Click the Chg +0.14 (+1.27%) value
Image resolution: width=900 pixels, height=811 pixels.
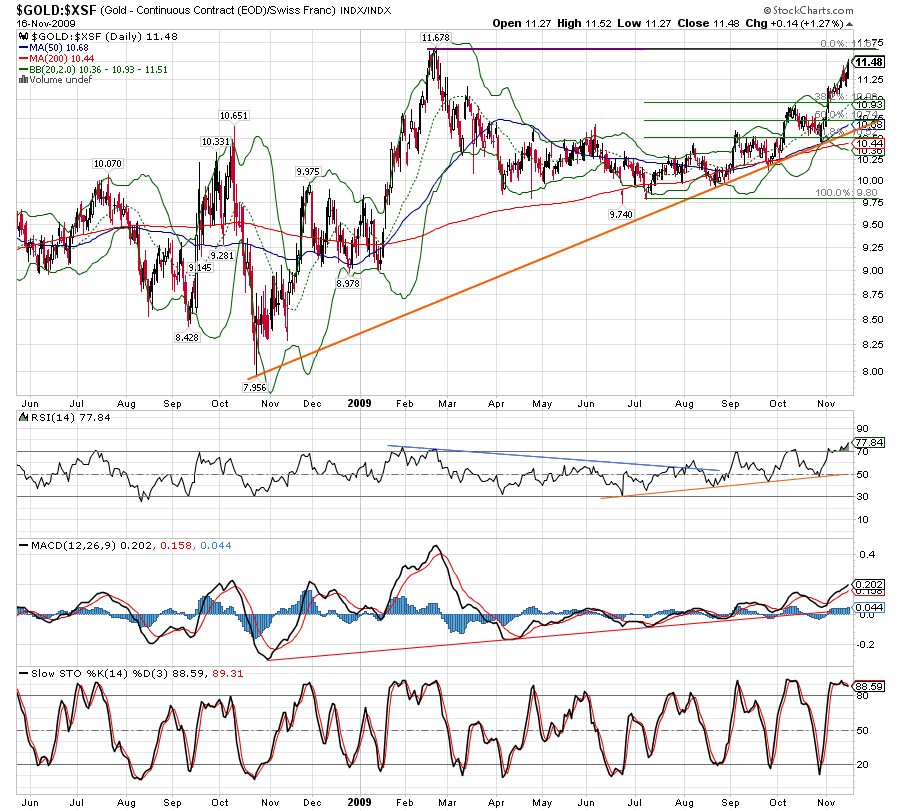coord(794,24)
